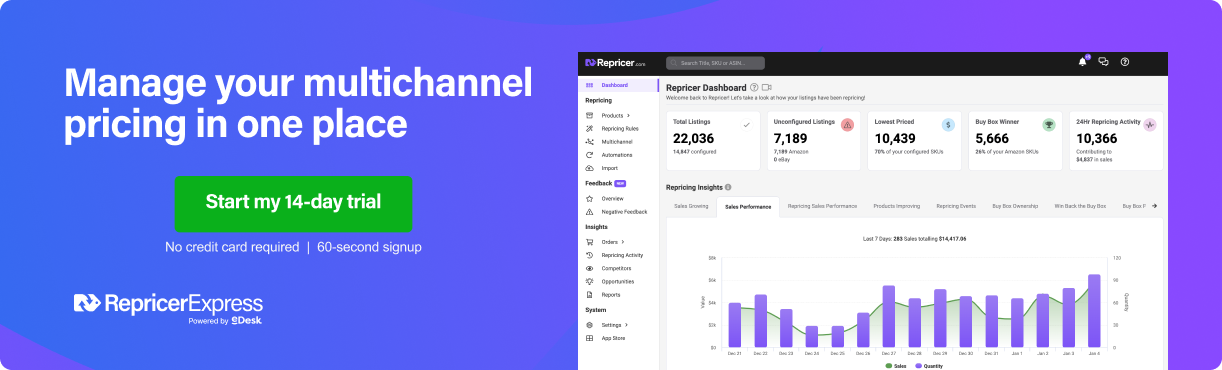The width and height of the screenshot is (1222, 370).
Task: Open the chat messages icon in header
Action: click(x=1103, y=62)
